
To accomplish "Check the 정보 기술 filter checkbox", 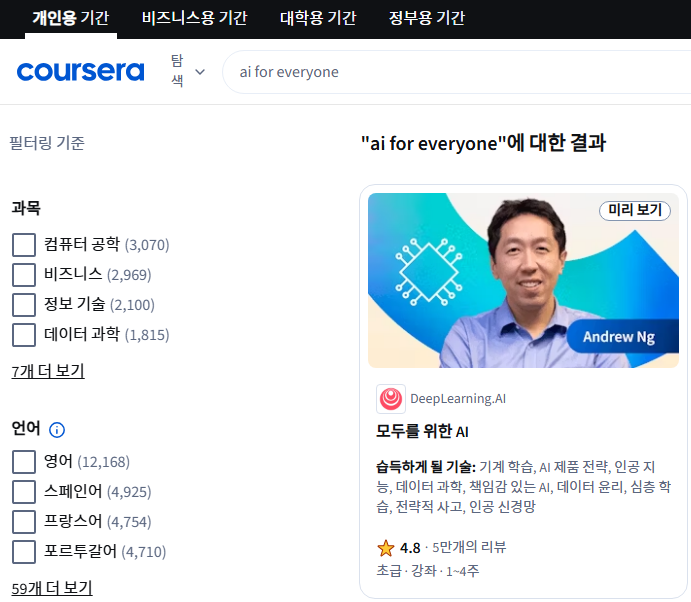I will (x=24, y=305).
